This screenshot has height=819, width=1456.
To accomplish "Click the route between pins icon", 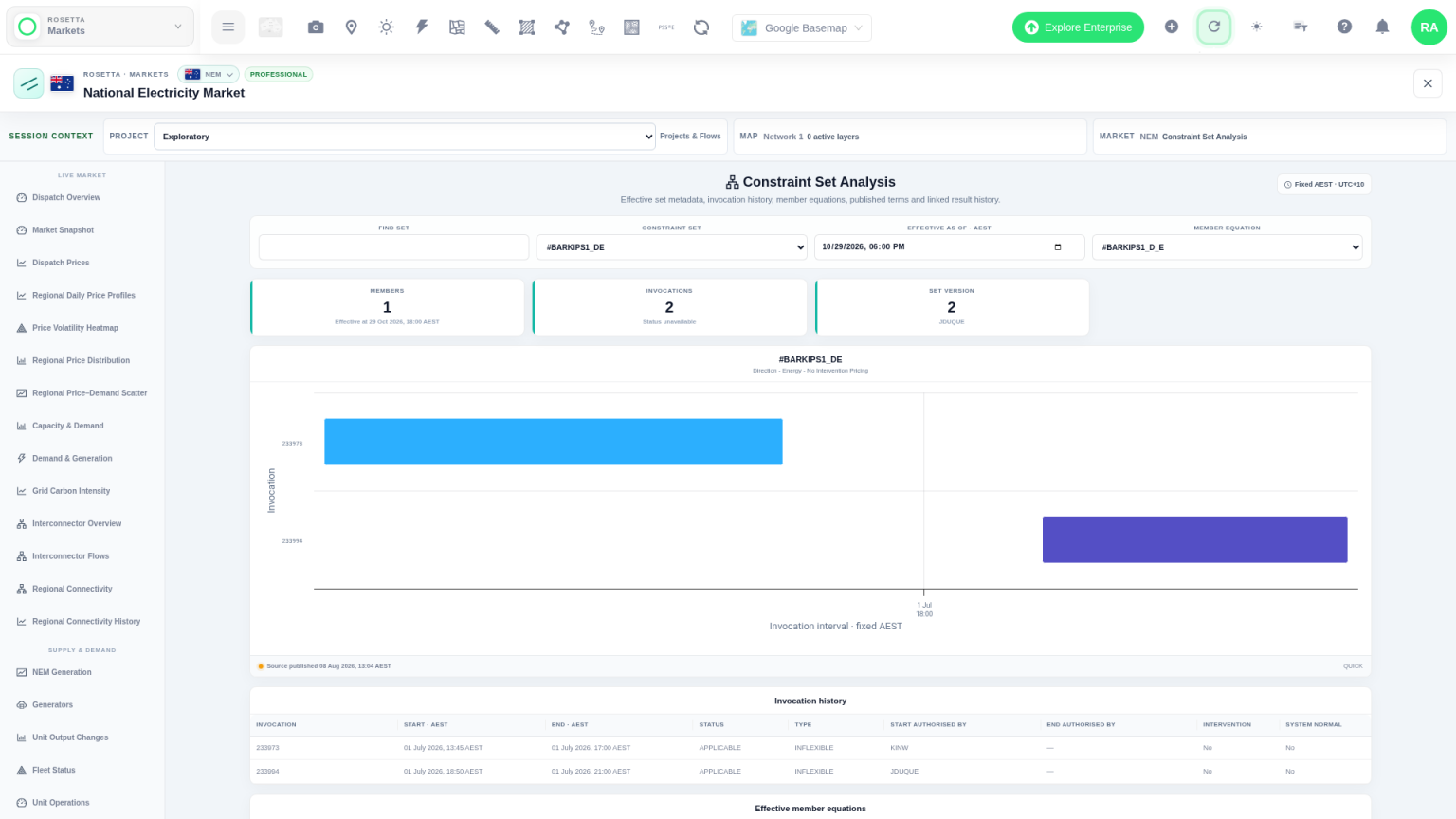I will tap(596, 27).
